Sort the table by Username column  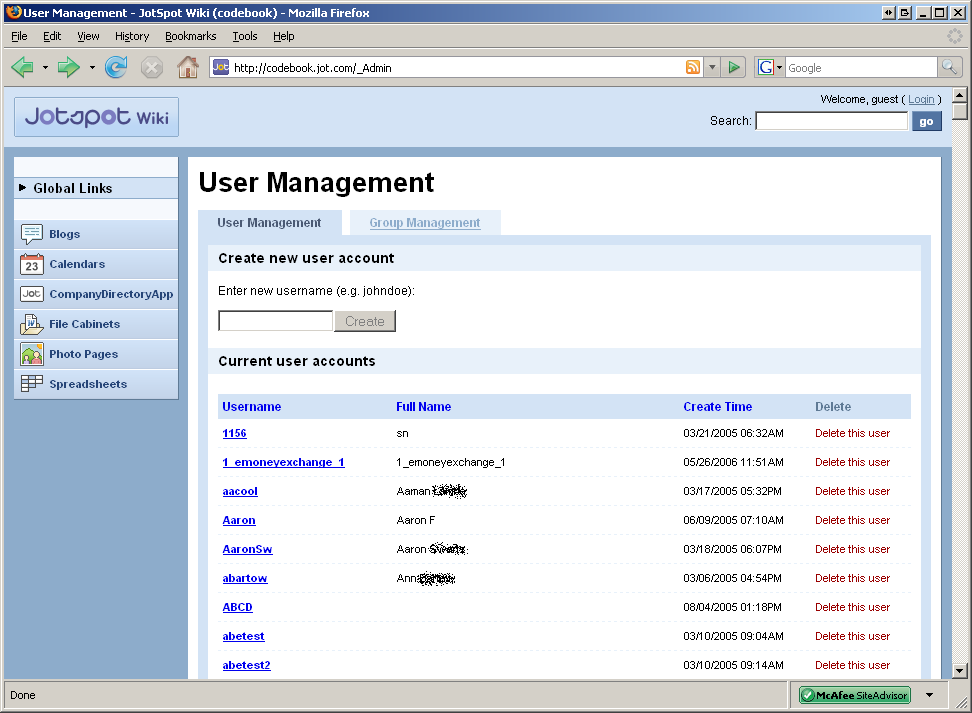point(252,407)
